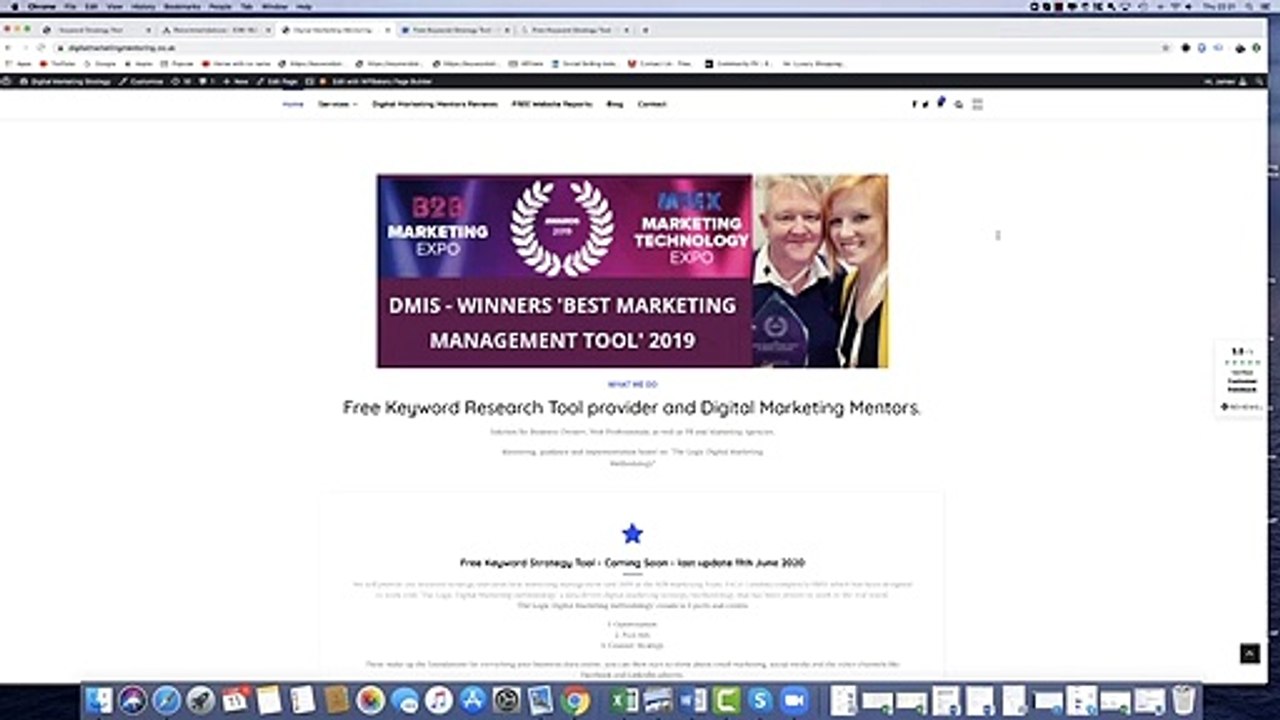Open the customer feedback reviews widget
The height and width of the screenshot is (720, 1280).
(x=1240, y=379)
